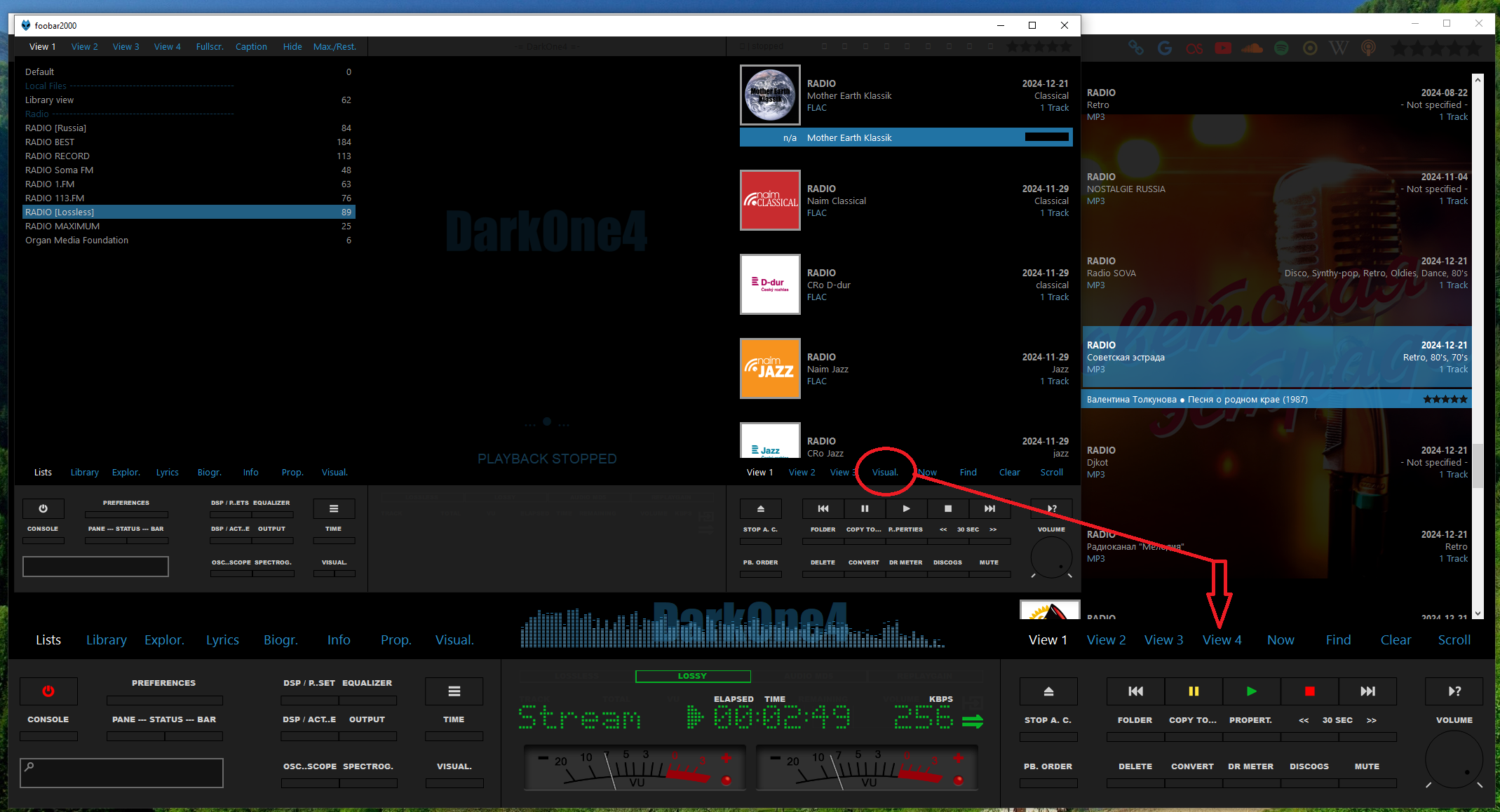Click rating stars on Валентина Толкунова track
1500x812 pixels.
pyautogui.click(x=1445, y=399)
